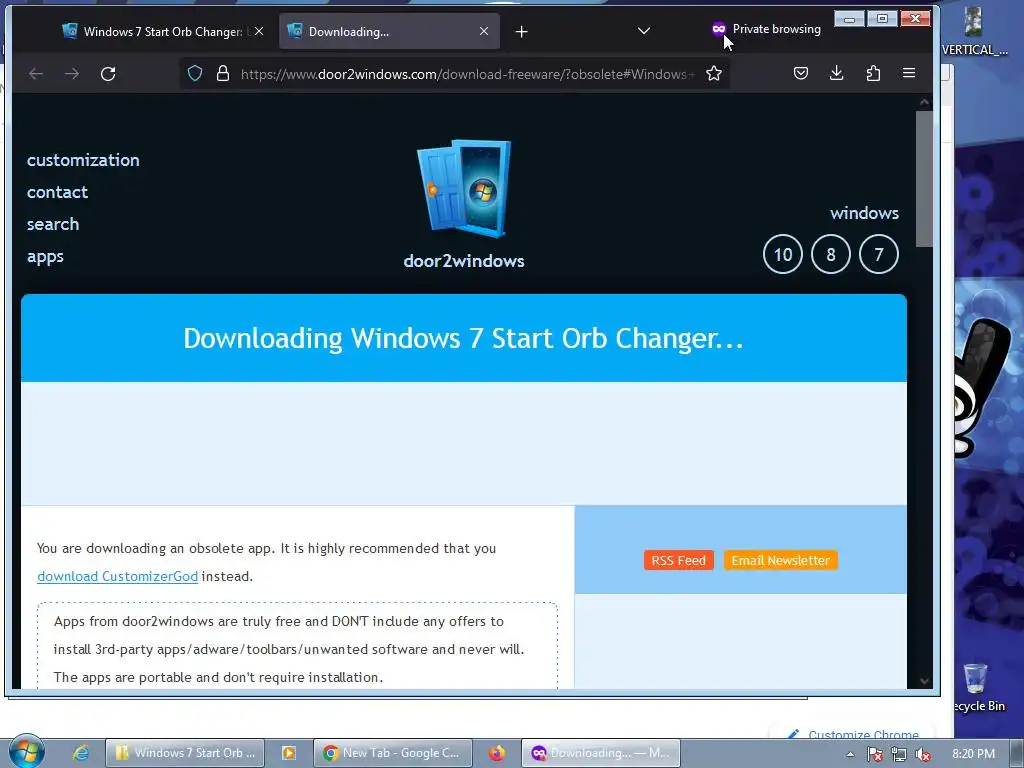Bookmark this page with the star icon
This screenshot has height=768, width=1024.
(714, 73)
